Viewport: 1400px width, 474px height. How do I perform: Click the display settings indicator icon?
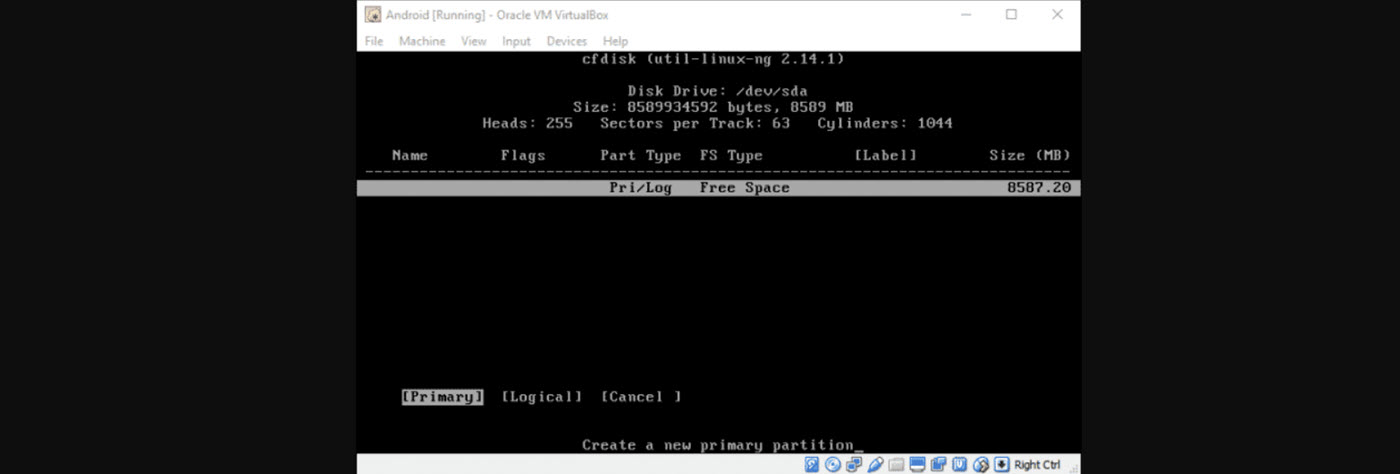click(x=917, y=464)
